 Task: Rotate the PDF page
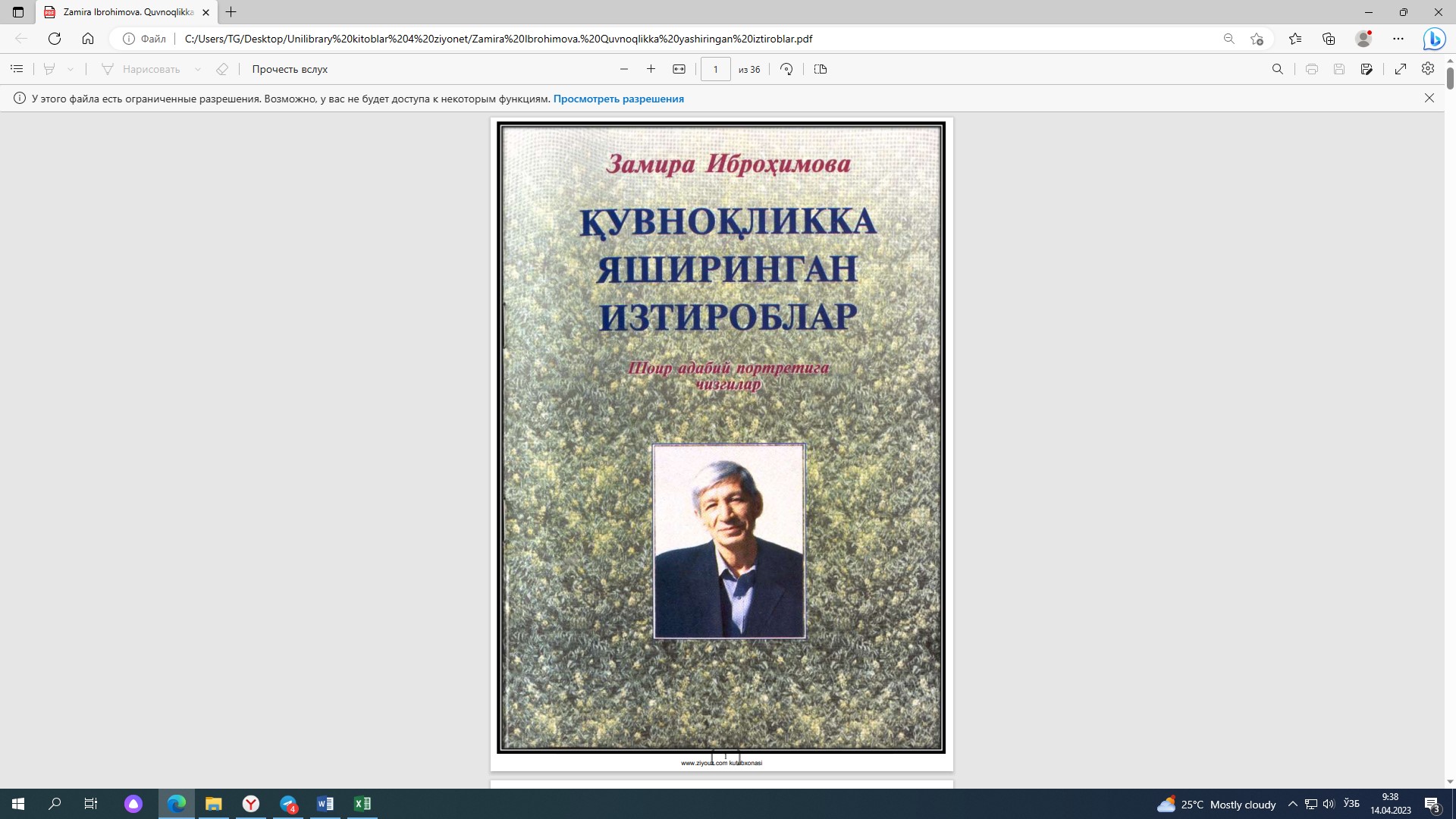pyautogui.click(x=786, y=69)
